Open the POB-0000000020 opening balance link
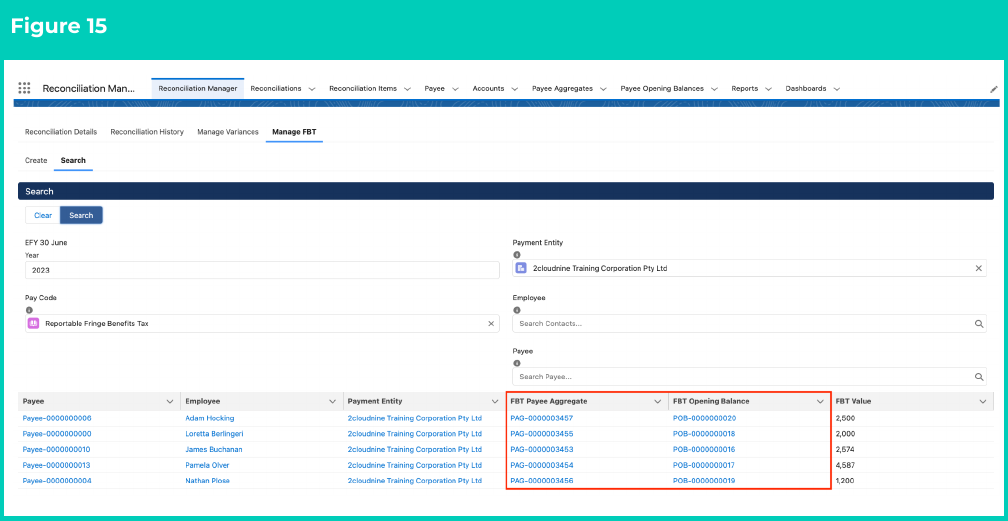1008x521 pixels. coord(704,418)
